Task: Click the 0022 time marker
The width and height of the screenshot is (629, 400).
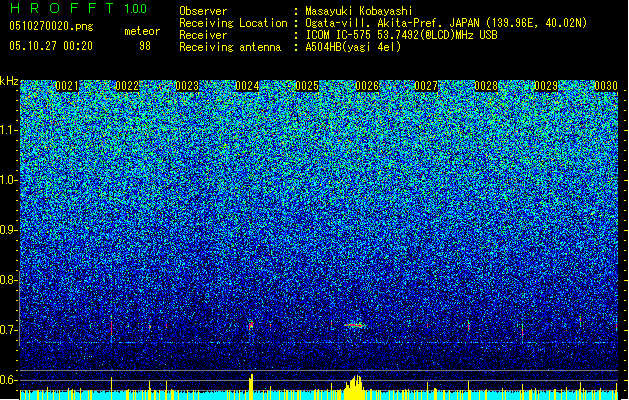Action: click(127, 86)
